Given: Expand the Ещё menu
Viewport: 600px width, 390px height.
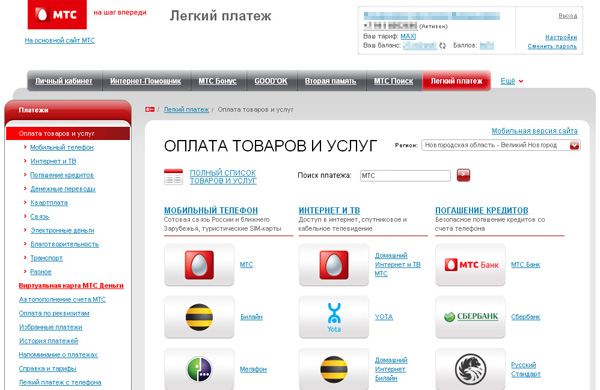Looking at the screenshot, I should coord(512,81).
